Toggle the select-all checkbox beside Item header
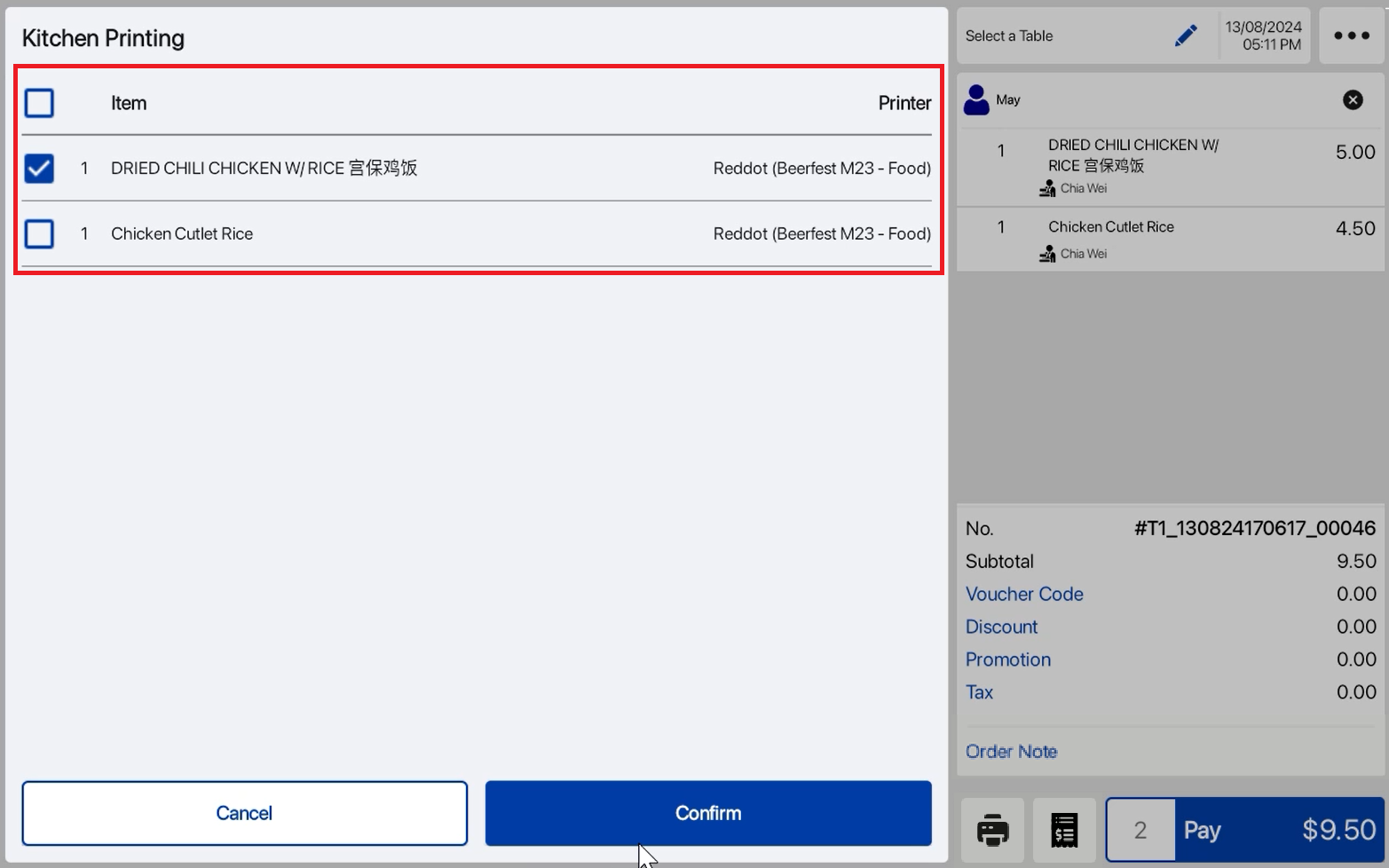The height and width of the screenshot is (868, 1389). coord(39,103)
